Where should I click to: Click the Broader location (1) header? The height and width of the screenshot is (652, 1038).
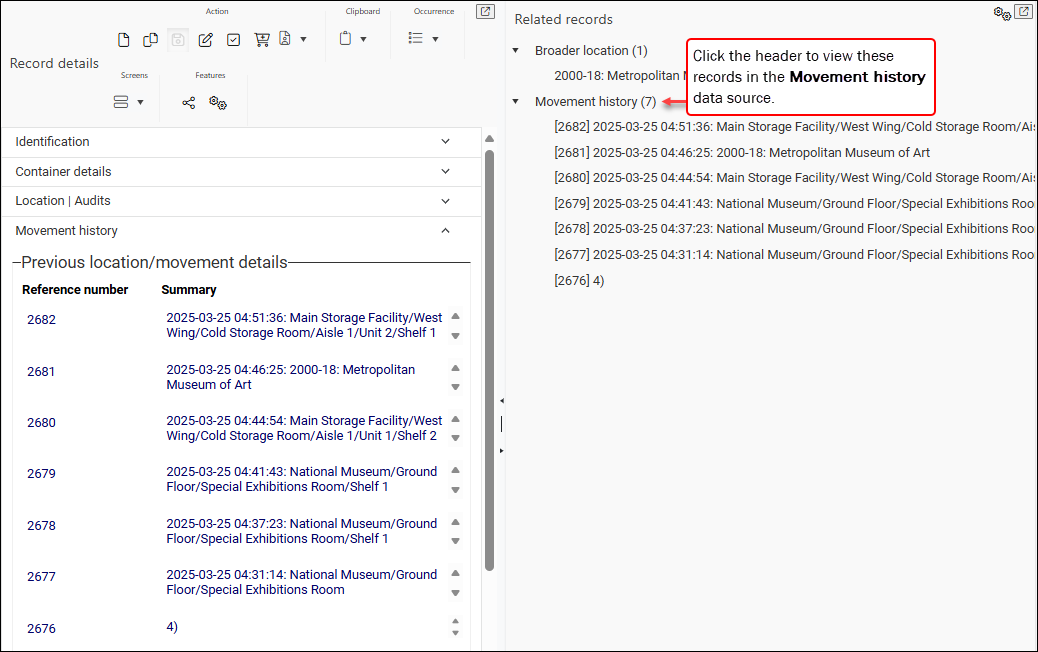click(591, 50)
